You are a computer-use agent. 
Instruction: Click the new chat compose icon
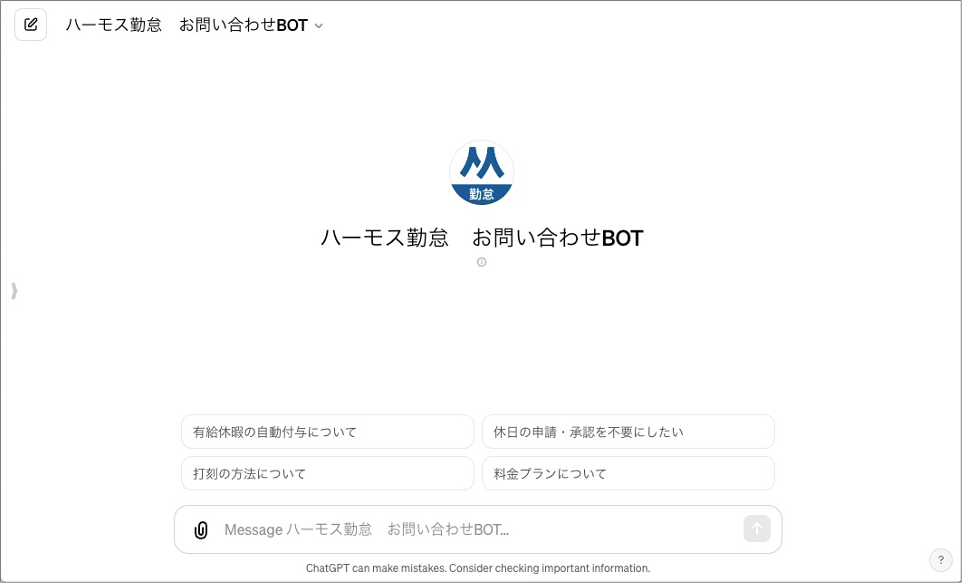click(31, 25)
